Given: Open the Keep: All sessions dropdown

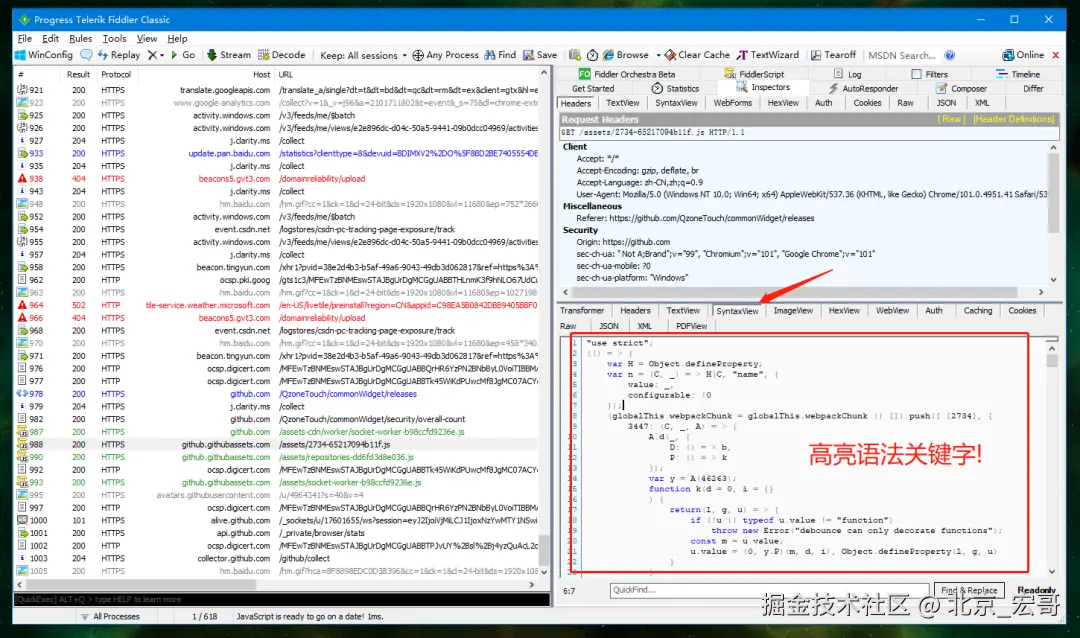Looking at the screenshot, I should (364, 55).
